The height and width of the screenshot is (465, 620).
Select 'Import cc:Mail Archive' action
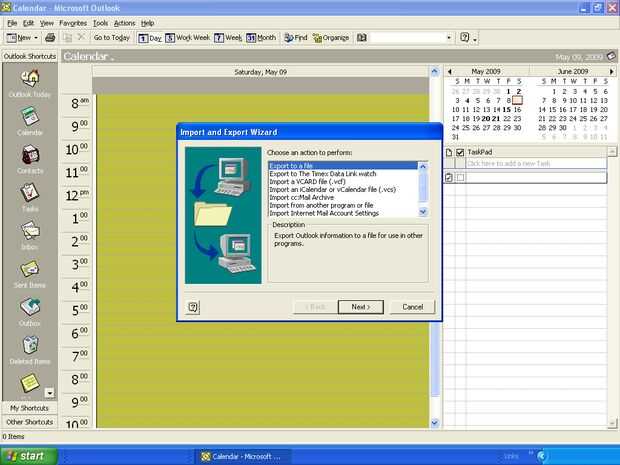pos(342,197)
